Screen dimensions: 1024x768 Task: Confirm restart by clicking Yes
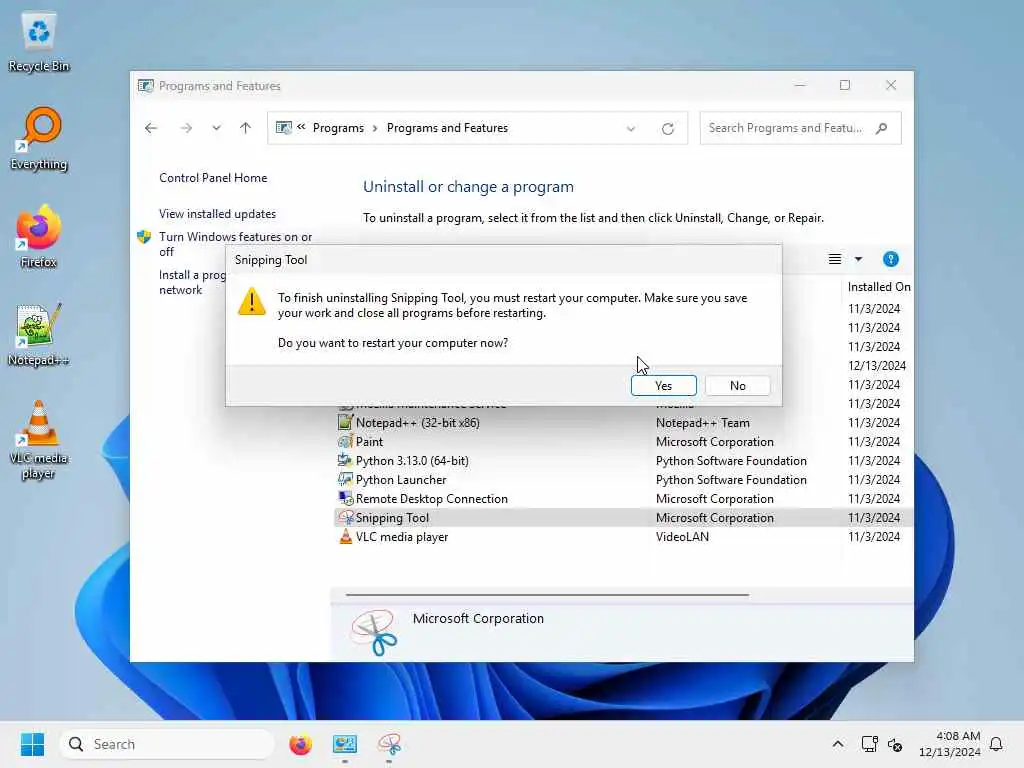click(x=664, y=385)
